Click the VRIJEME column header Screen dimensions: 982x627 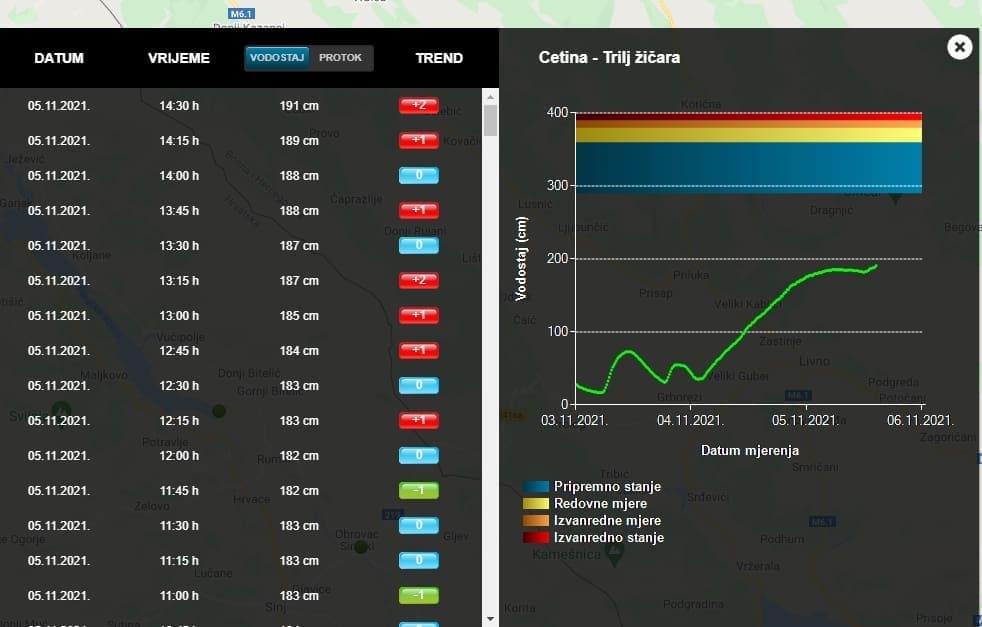pos(179,58)
